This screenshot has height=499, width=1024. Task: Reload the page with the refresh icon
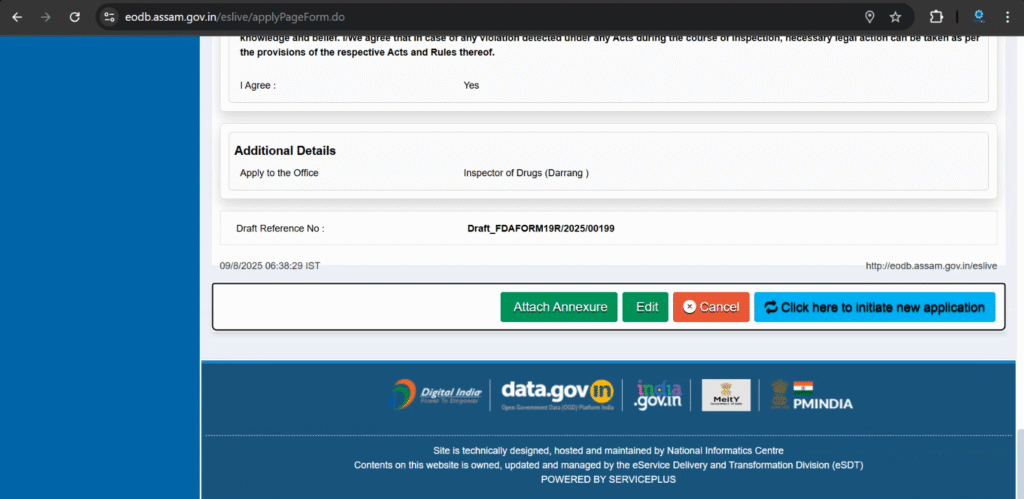click(74, 17)
